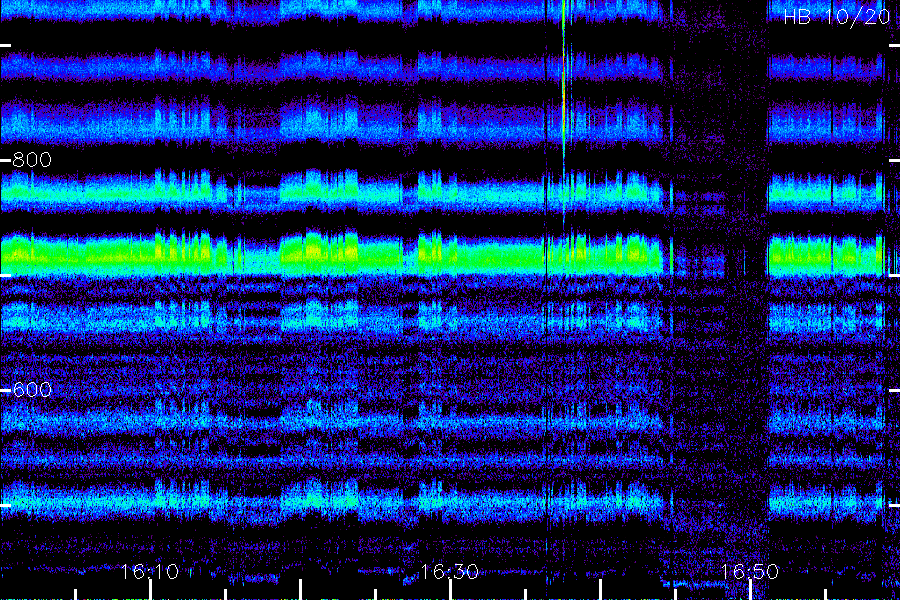Click the 16:50 time axis label
Image resolution: width=900 pixels, height=600 pixels.
(x=750, y=571)
